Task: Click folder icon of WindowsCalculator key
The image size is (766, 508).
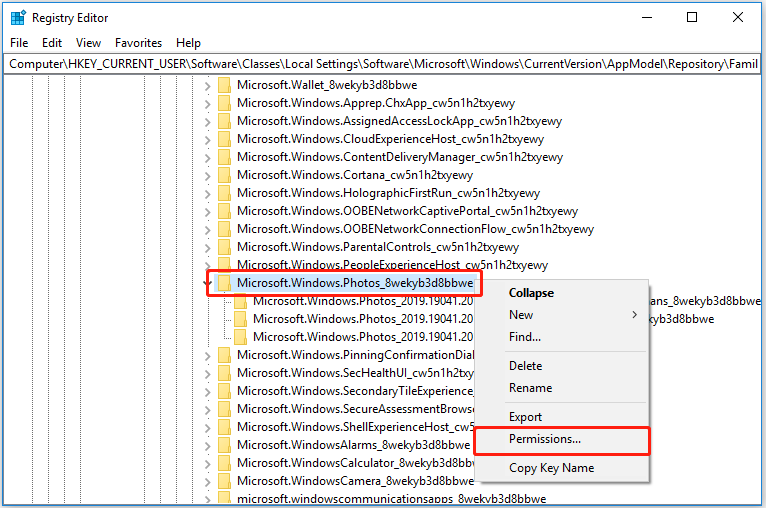Action: pos(224,463)
